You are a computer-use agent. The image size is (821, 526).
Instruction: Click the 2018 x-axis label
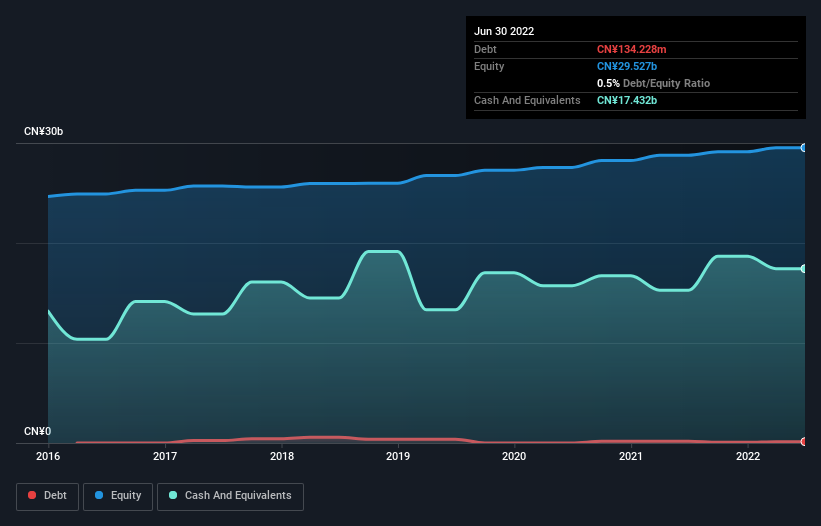coord(282,456)
